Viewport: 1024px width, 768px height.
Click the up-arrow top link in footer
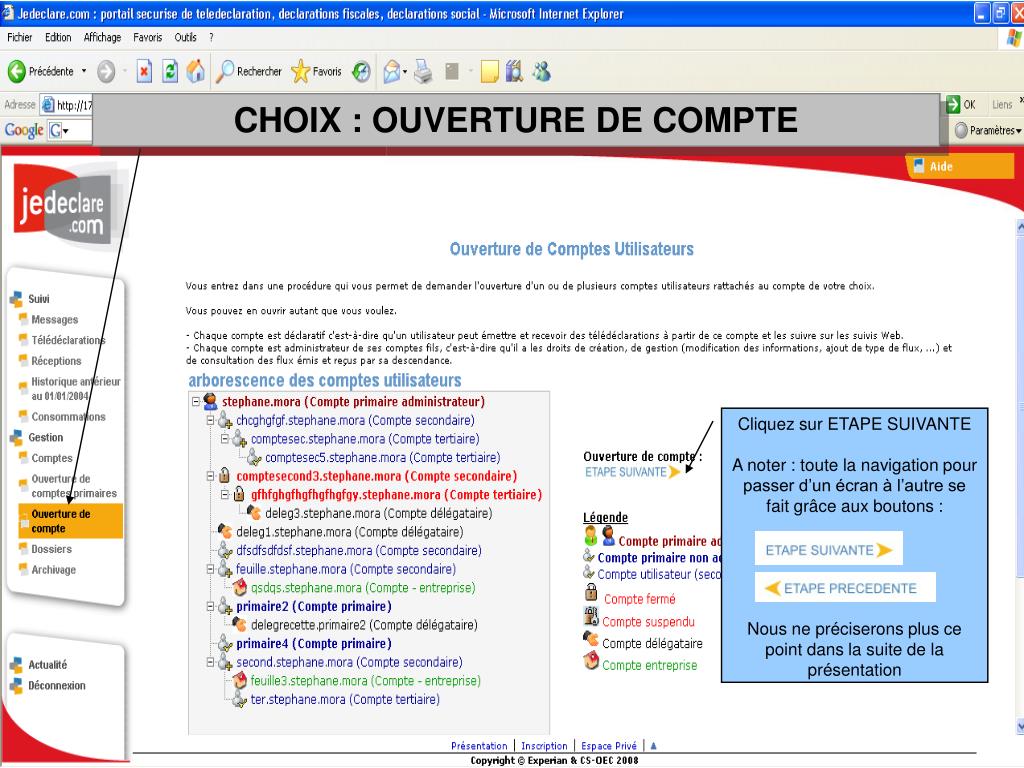tap(654, 746)
